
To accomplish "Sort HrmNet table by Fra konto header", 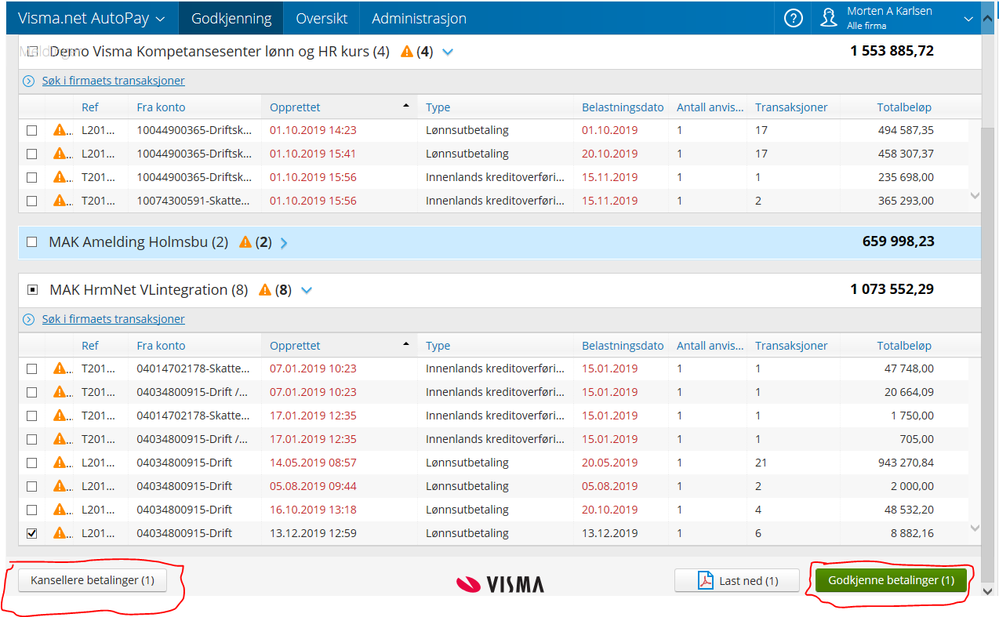I will coord(161,345).
